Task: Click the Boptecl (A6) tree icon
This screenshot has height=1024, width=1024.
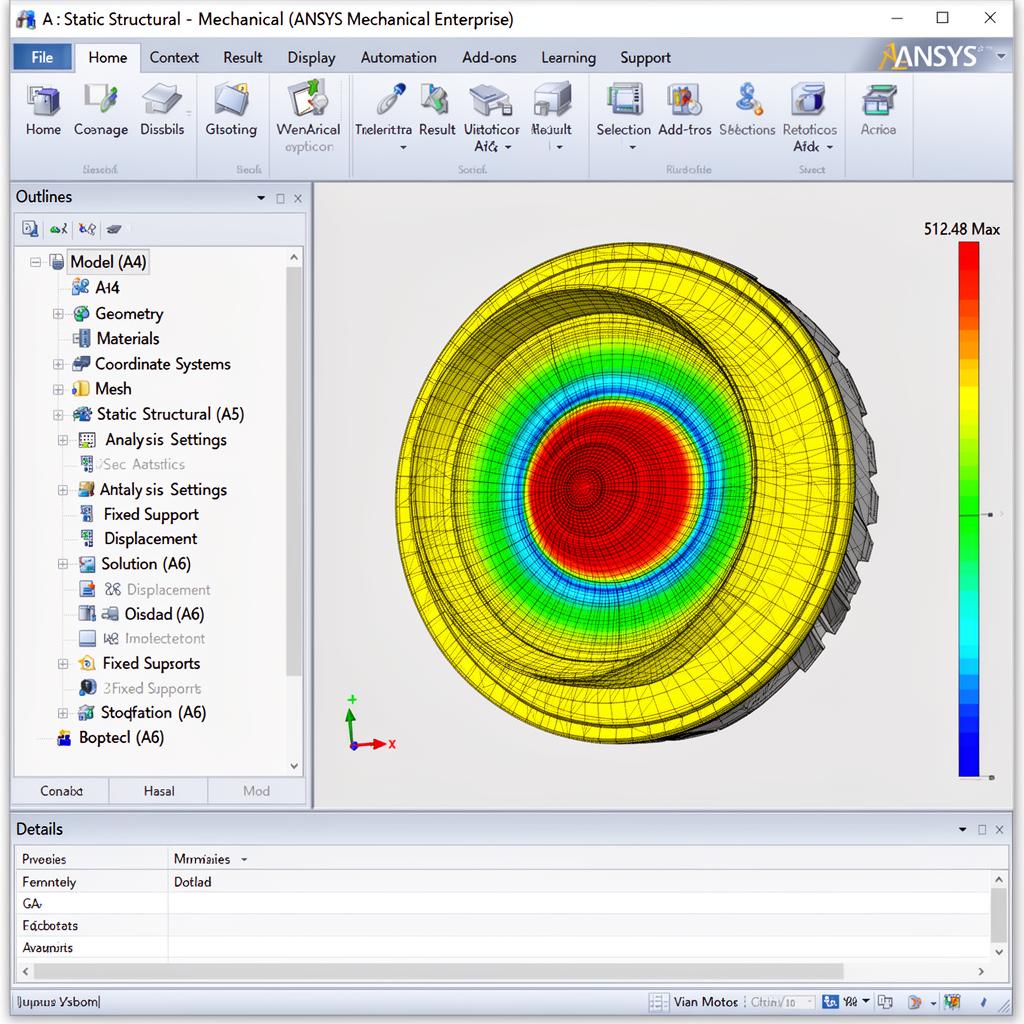Action: (64, 739)
